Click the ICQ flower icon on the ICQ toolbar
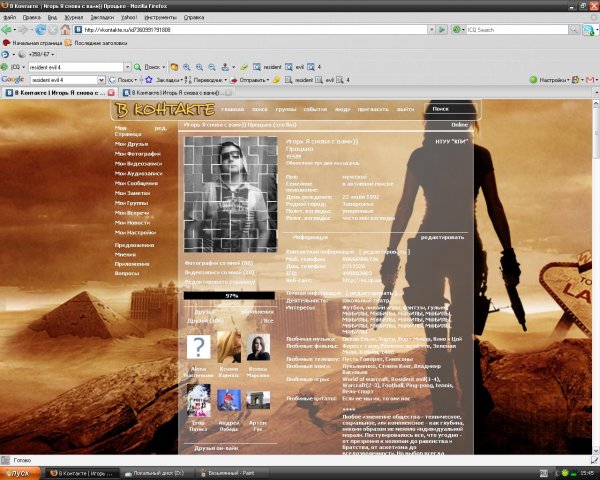 point(4,67)
